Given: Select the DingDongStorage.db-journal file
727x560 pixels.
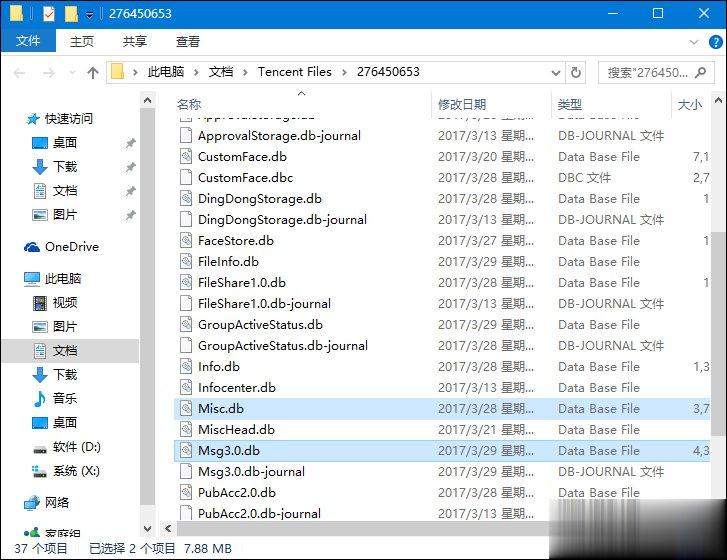Looking at the screenshot, I should point(282,220).
